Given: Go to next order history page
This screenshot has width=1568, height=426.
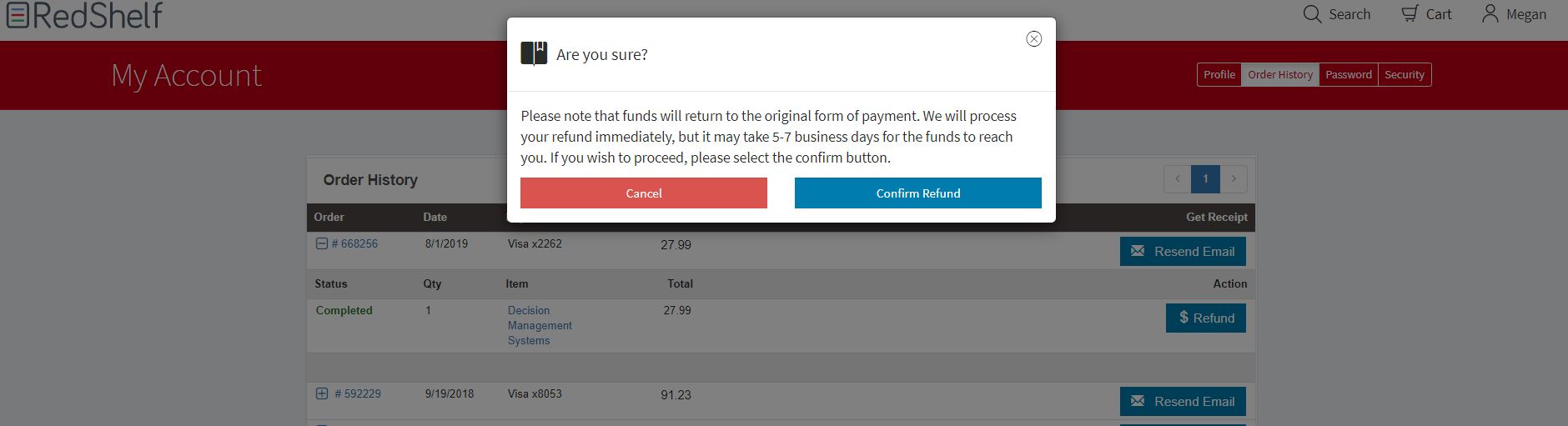Looking at the screenshot, I should pos(1234,178).
